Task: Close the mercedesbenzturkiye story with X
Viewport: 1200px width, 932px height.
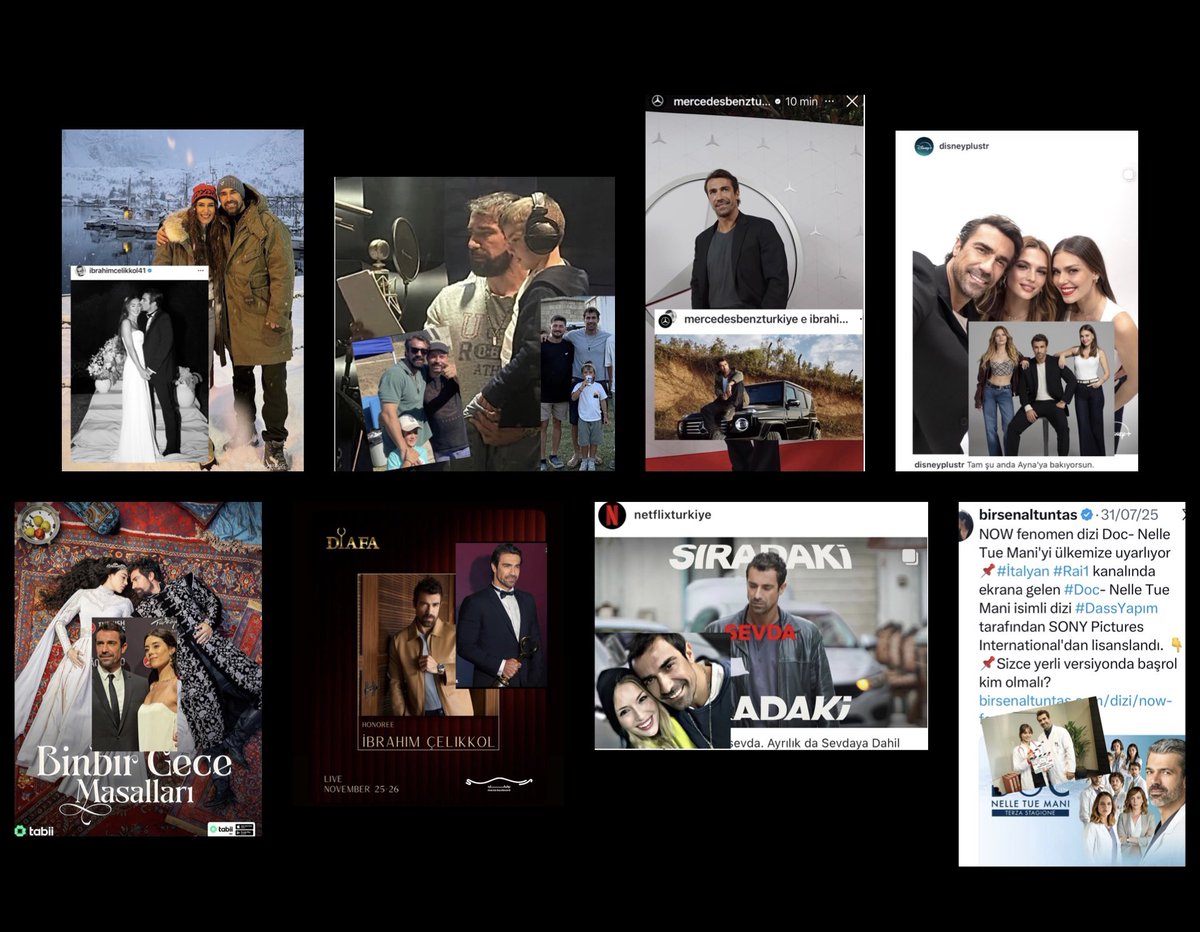Action: [x=852, y=101]
